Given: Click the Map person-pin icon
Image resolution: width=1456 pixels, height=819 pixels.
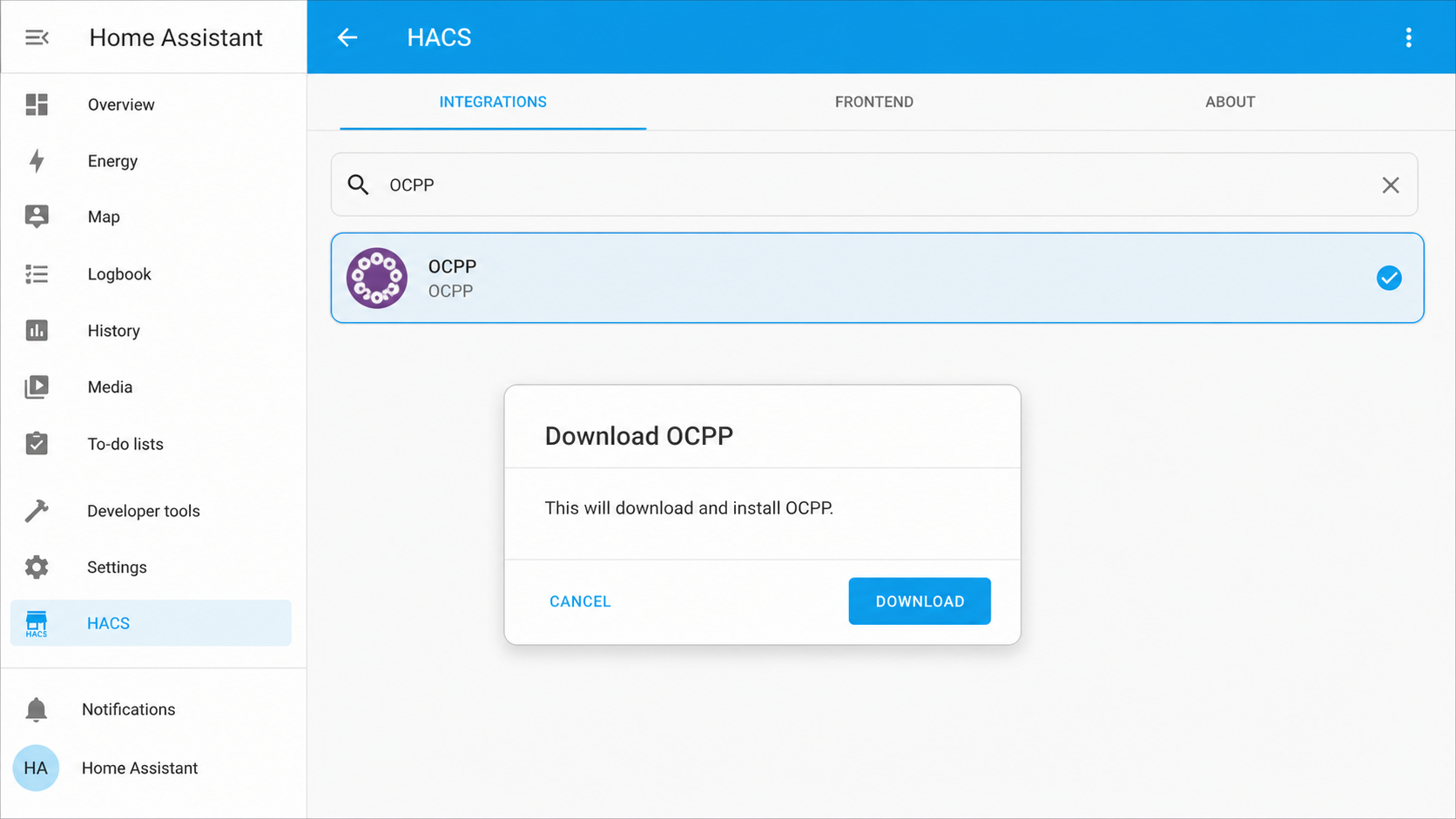Looking at the screenshot, I should [37, 217].
